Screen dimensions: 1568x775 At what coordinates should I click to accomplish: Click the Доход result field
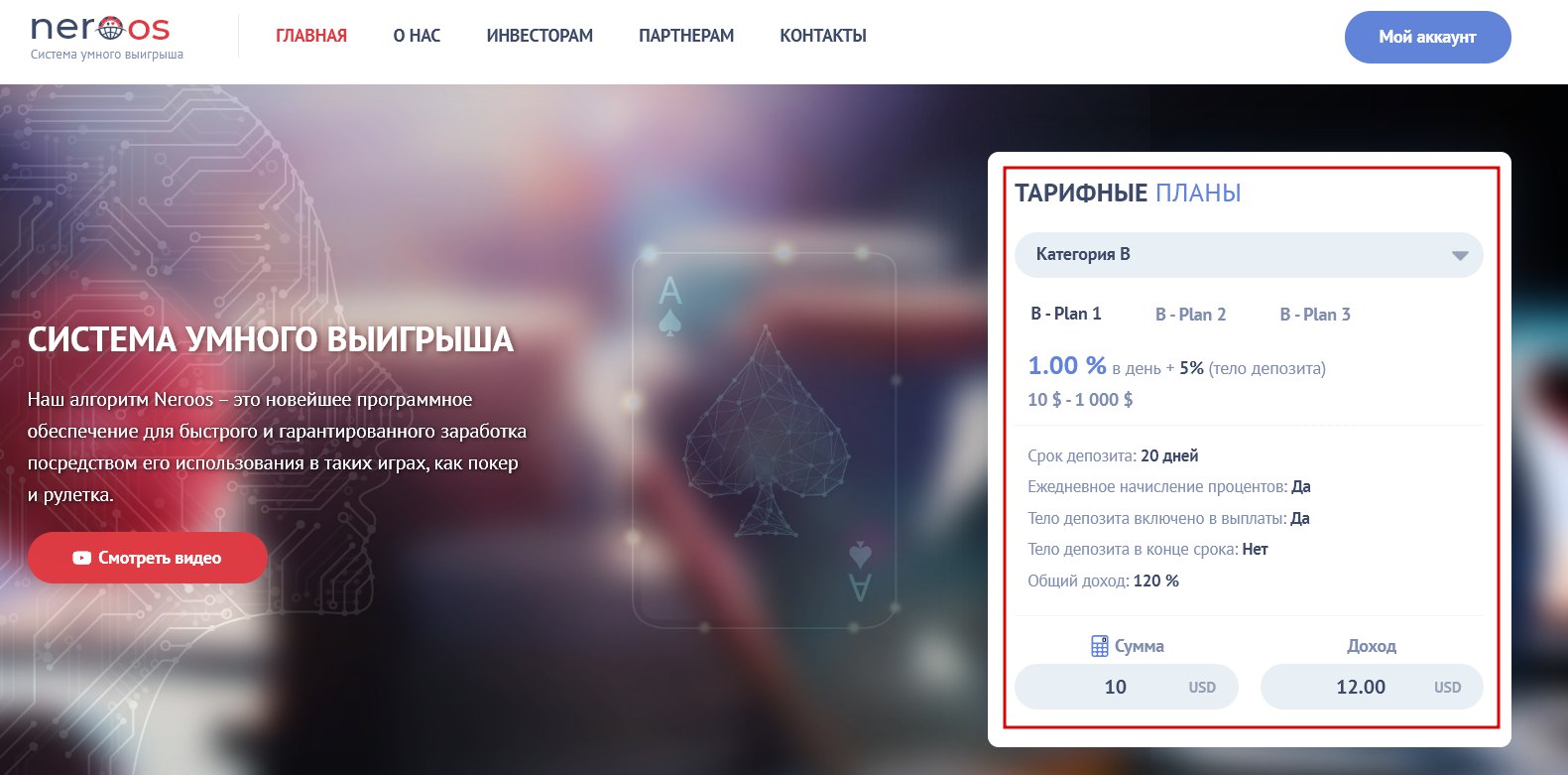click(1372, 687)
